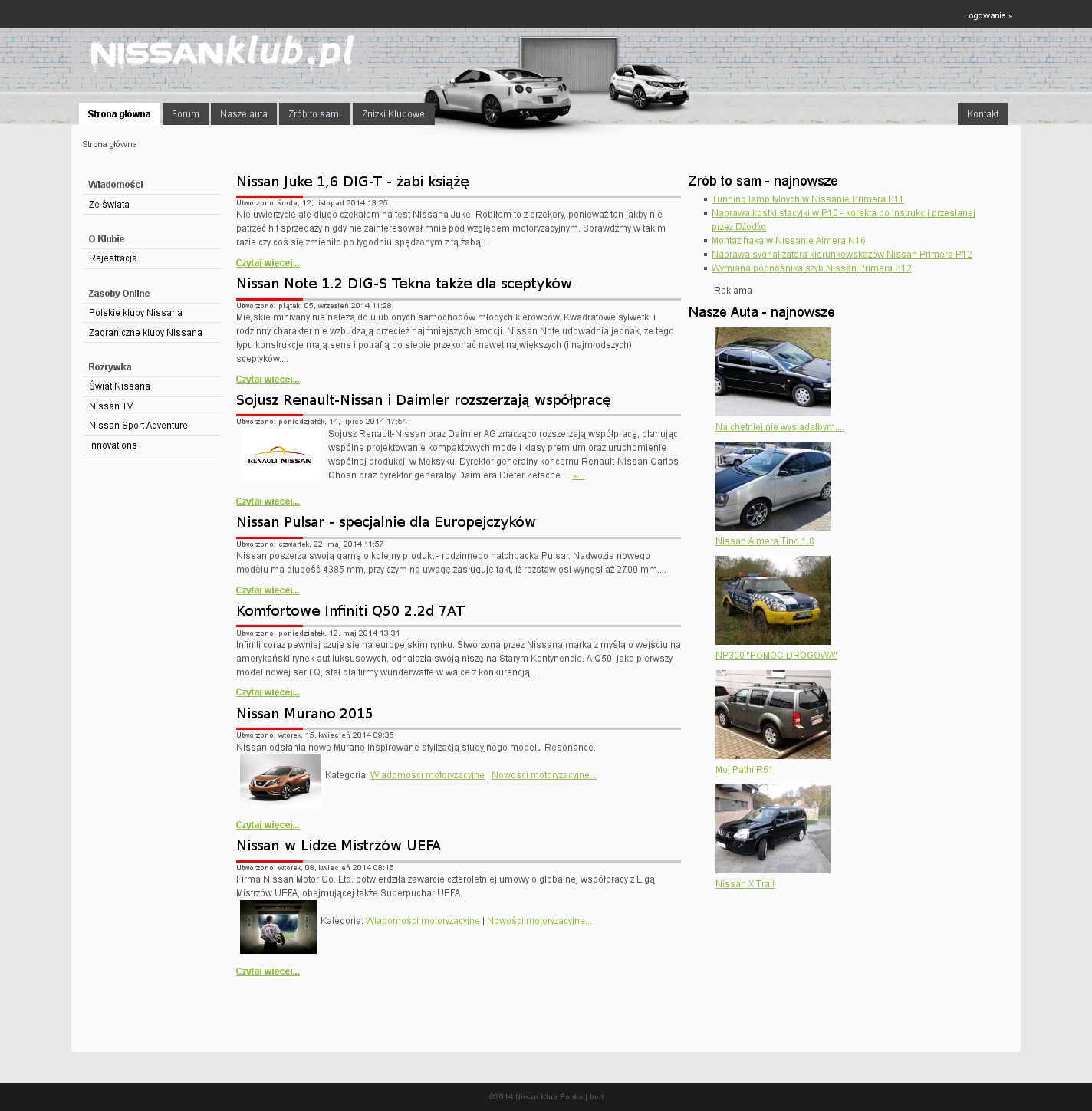The width and height of the screenshot is (1092, 1111).
Task: Open Wiadomości motoryzacyjne category under UEFA article
Action: [423, 921]
